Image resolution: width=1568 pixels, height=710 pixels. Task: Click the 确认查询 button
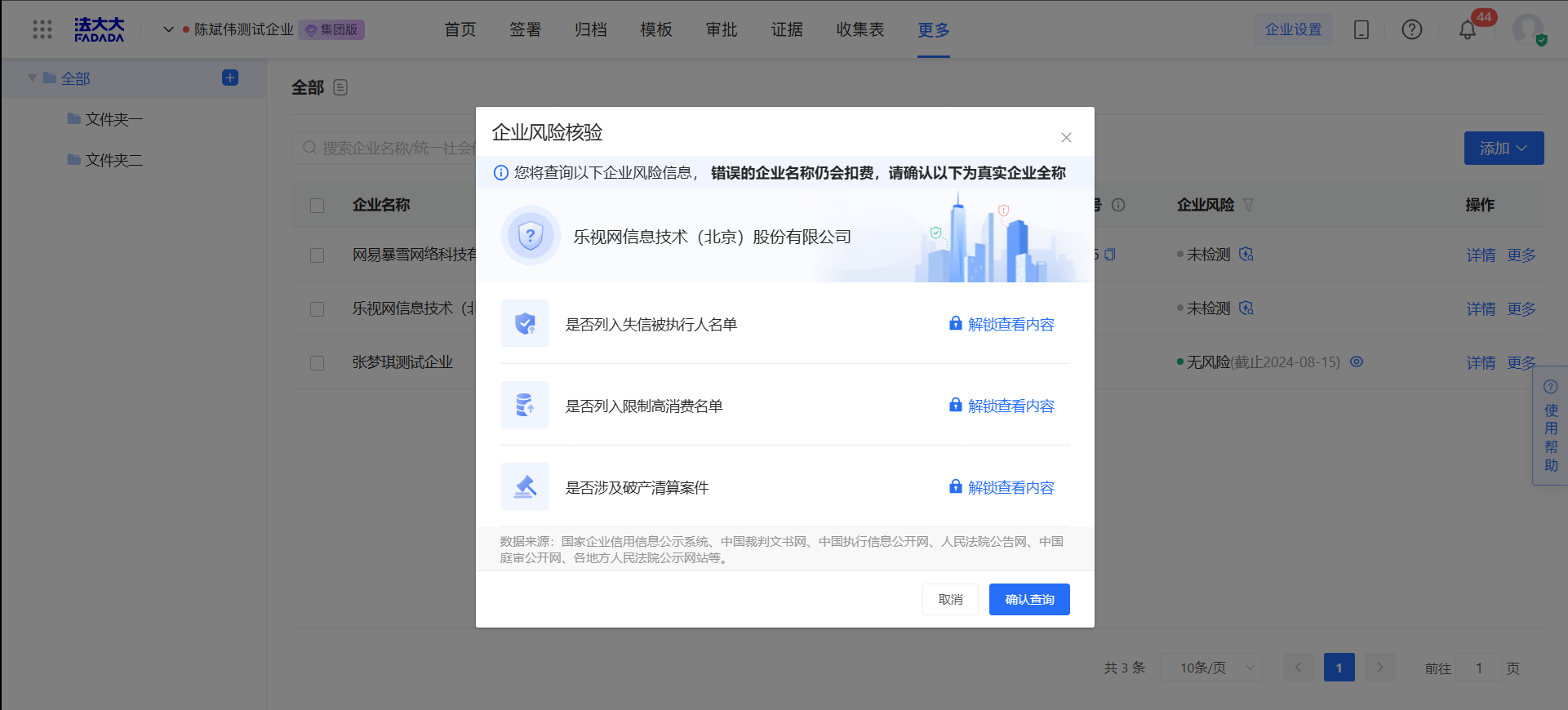point(1029,600)
